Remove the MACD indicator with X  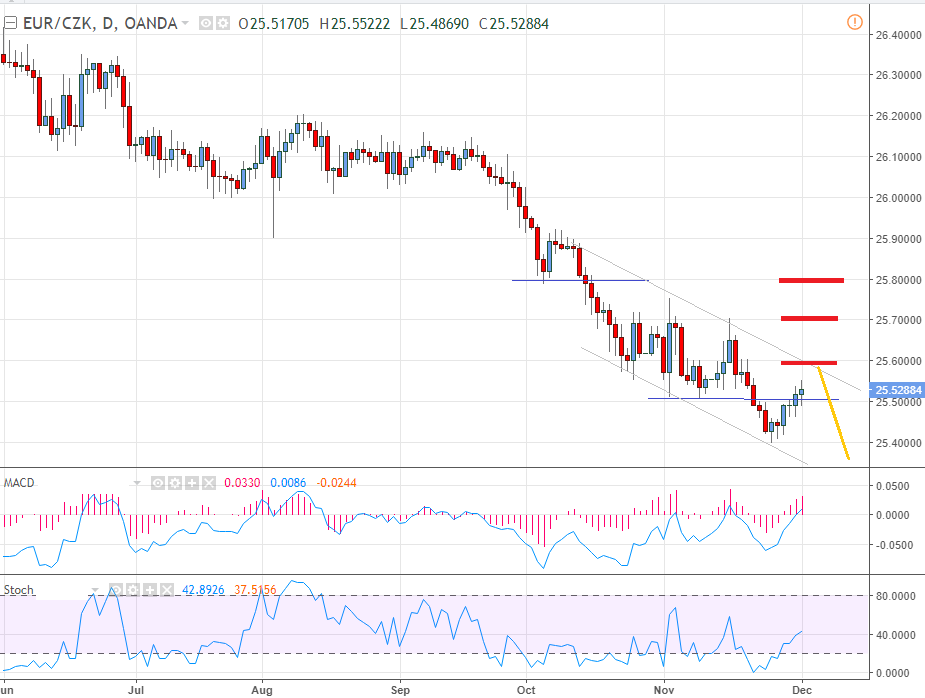tap(209, 483)
